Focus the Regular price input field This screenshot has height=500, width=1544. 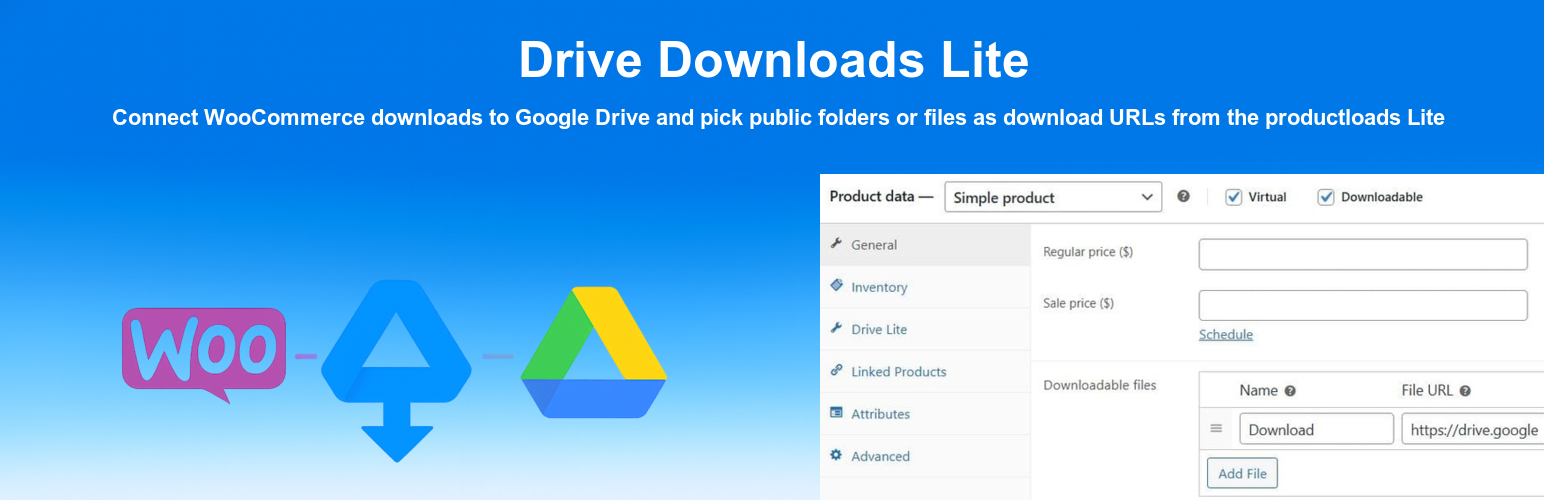pyautogui.click(x=1363, y=254)
